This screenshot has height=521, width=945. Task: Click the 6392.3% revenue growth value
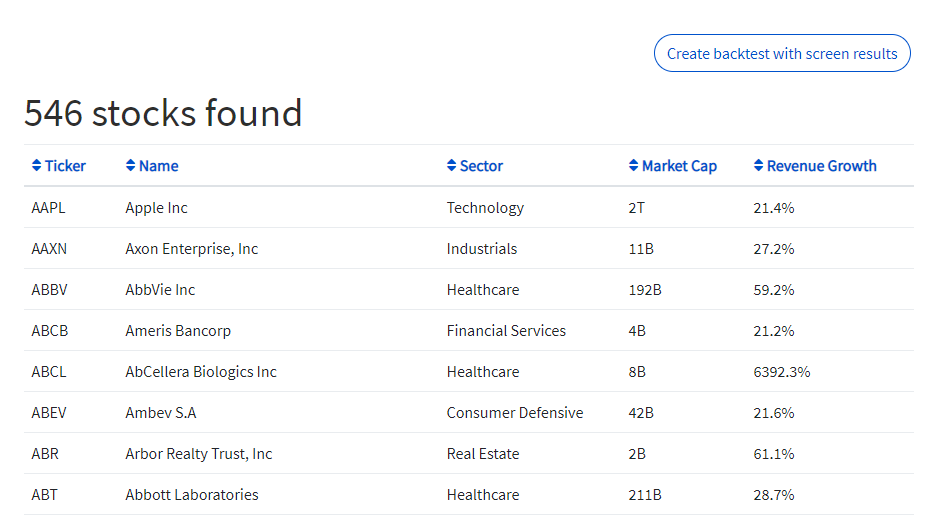(782, 372)
